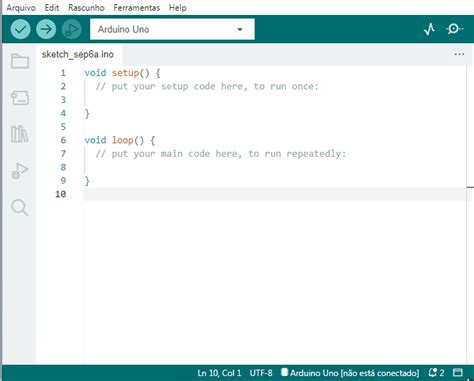This screenshot has height=381, width=474.
Task: Click UTF-8 encoding in status bar
Action: tap(261, 373)
